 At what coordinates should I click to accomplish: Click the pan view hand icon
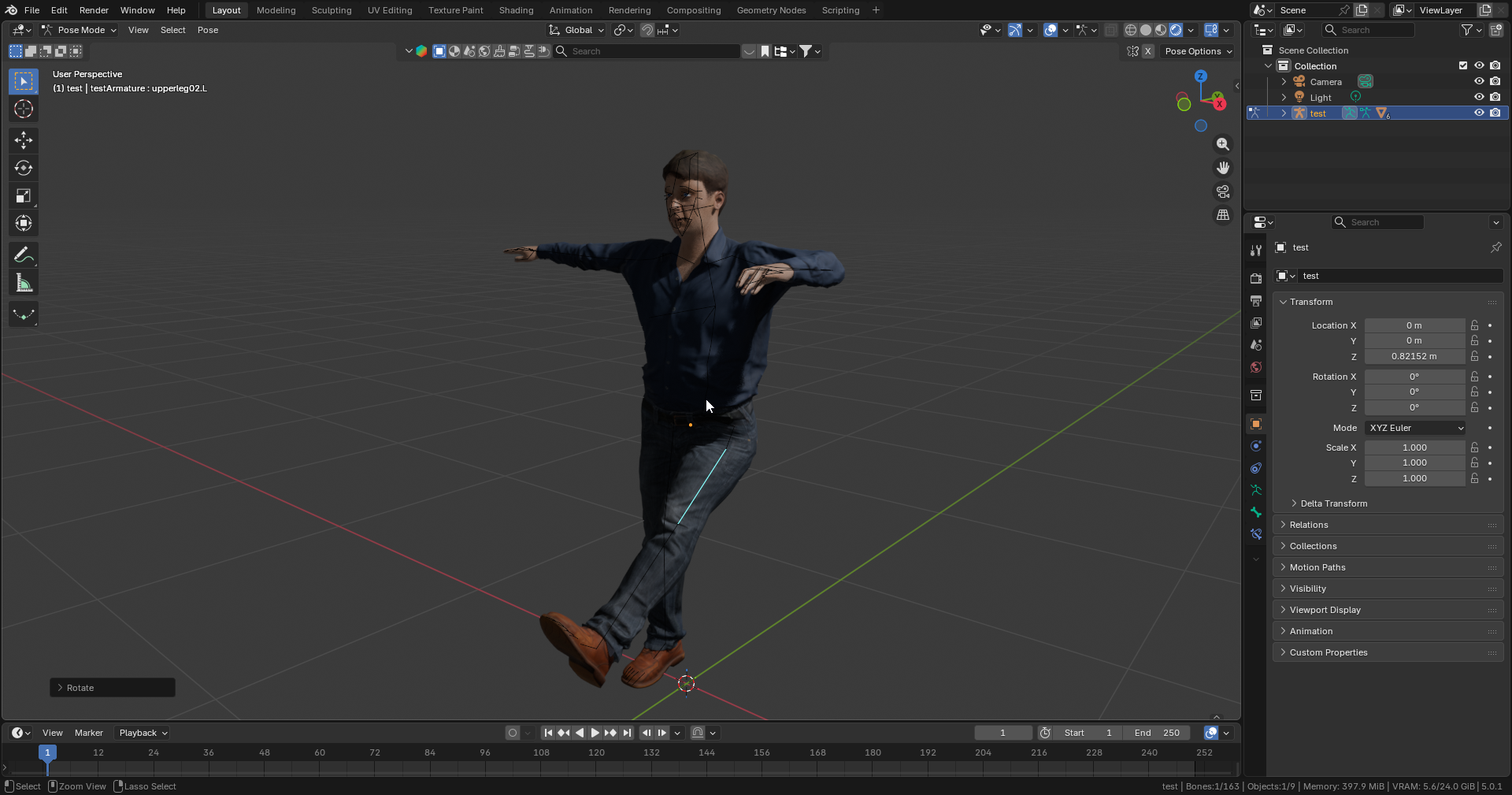point(1222,168)
